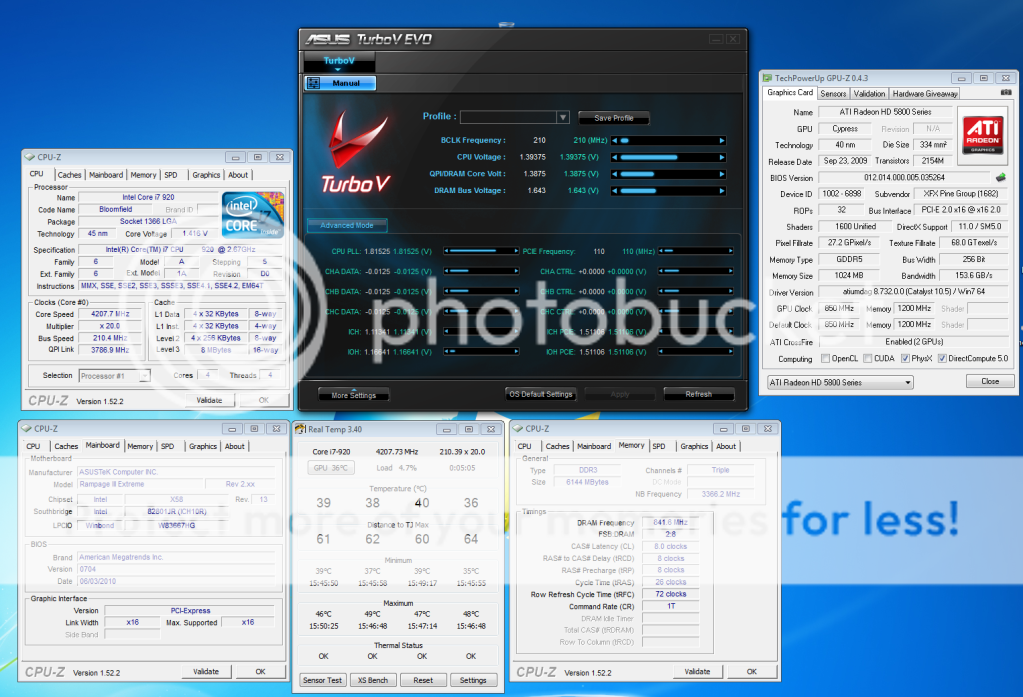Open the ATI Radeon HD 5800 Series GPU selector

[840, 382]
